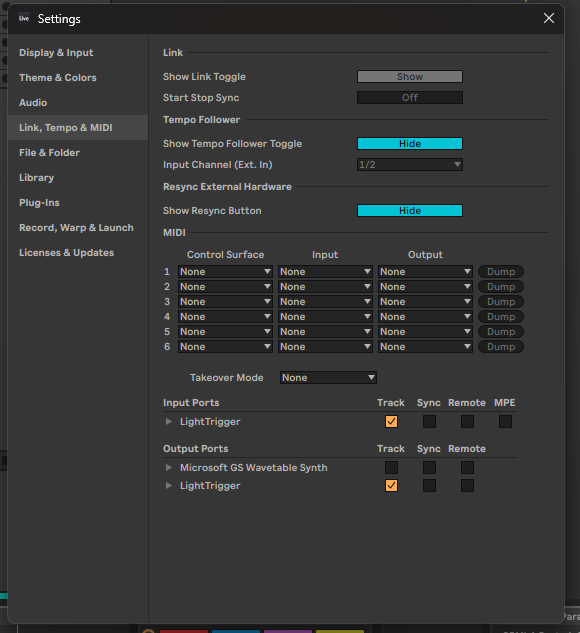Enable Remote for LightTrigger output port
580x633 pixels.
(x=467, y=485)
